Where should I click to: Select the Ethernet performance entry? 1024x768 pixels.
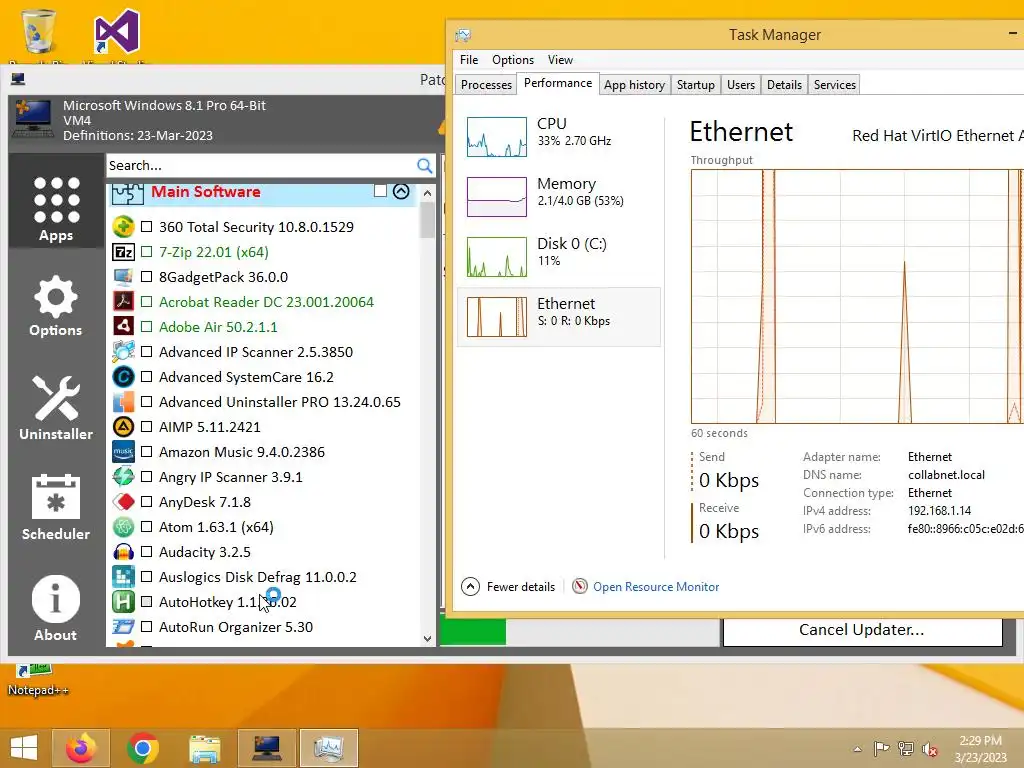(x=559, y=317)
